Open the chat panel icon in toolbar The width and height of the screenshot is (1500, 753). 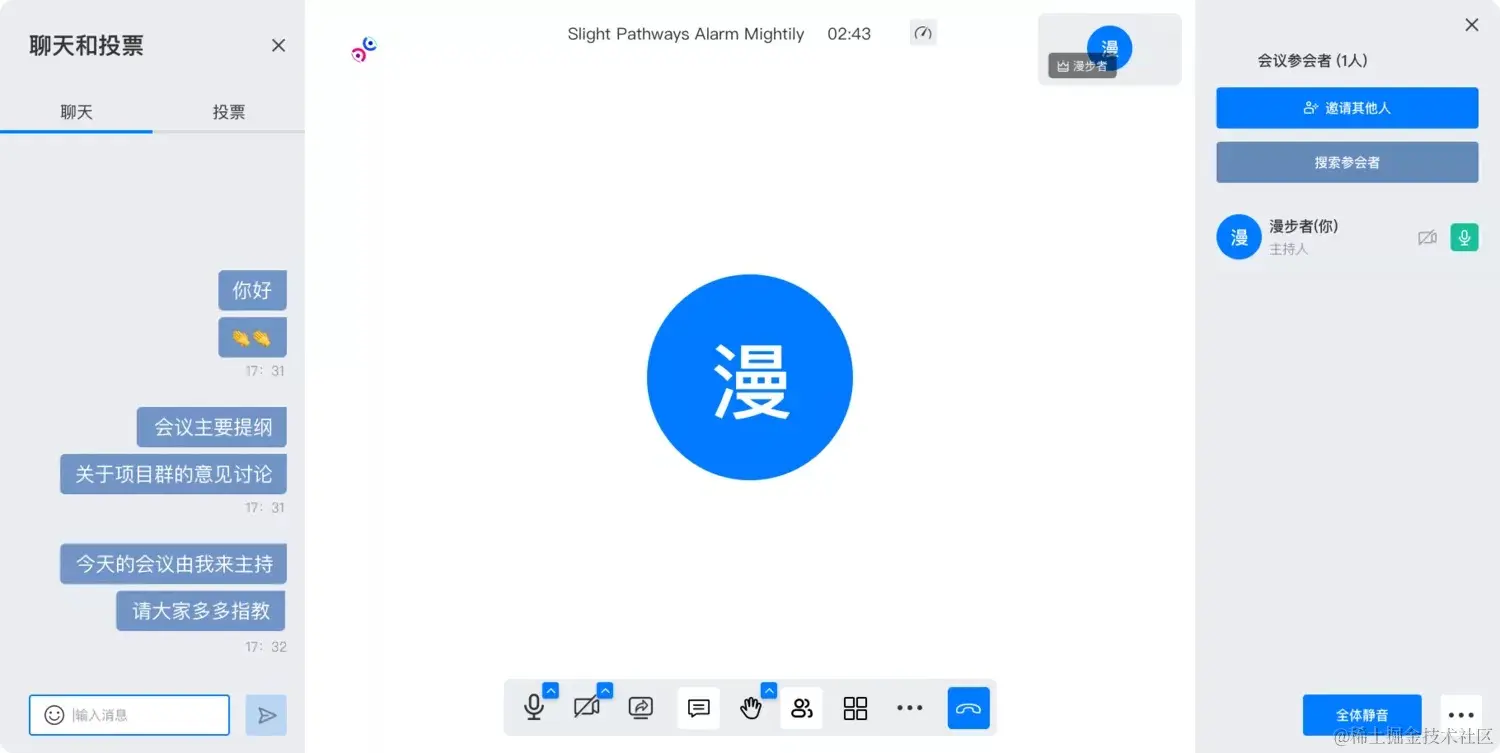697,708
